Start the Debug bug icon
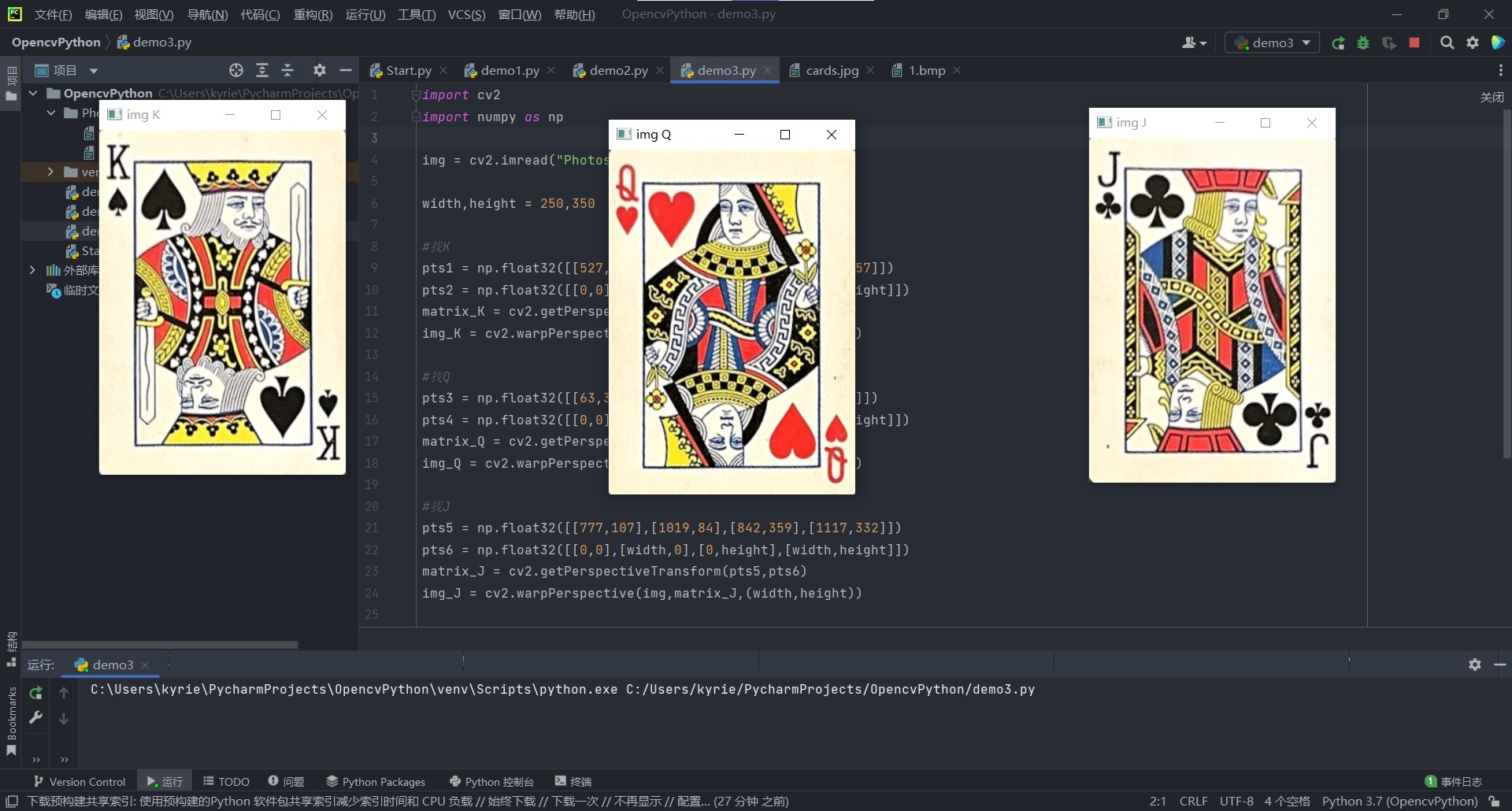 click(x=1363, y=43)
